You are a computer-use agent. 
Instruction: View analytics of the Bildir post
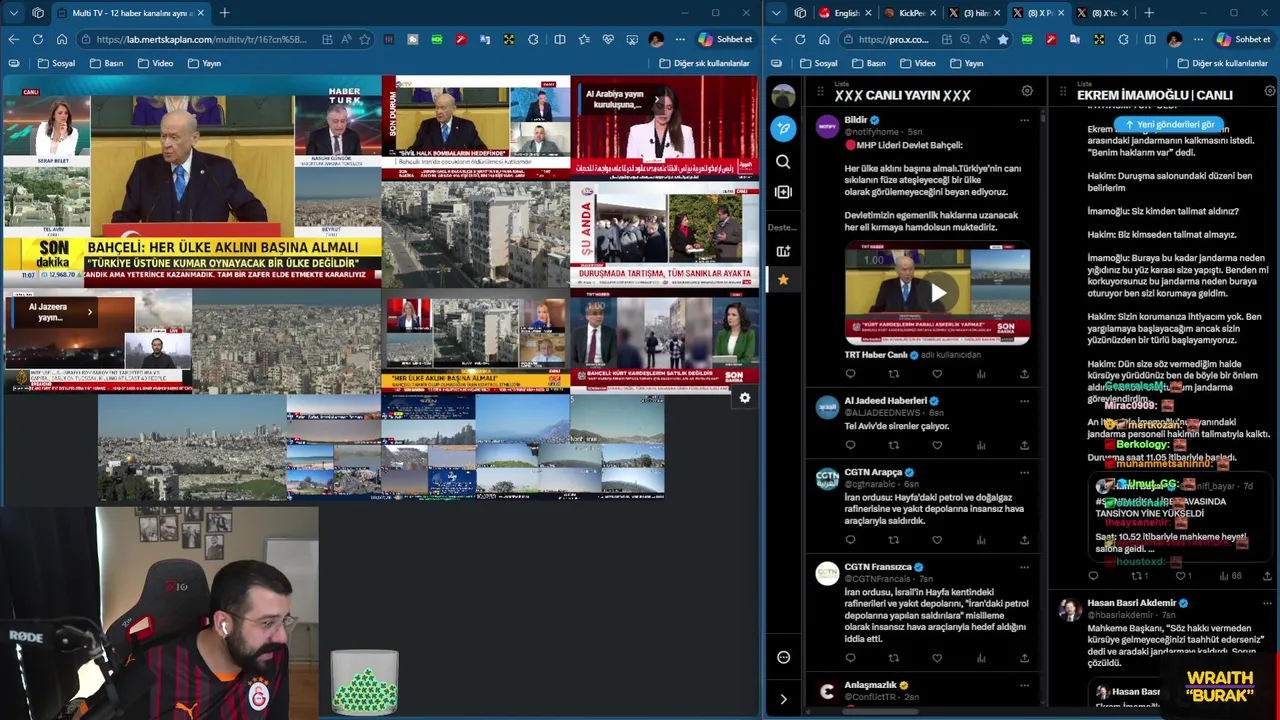(x=981, y=374)
